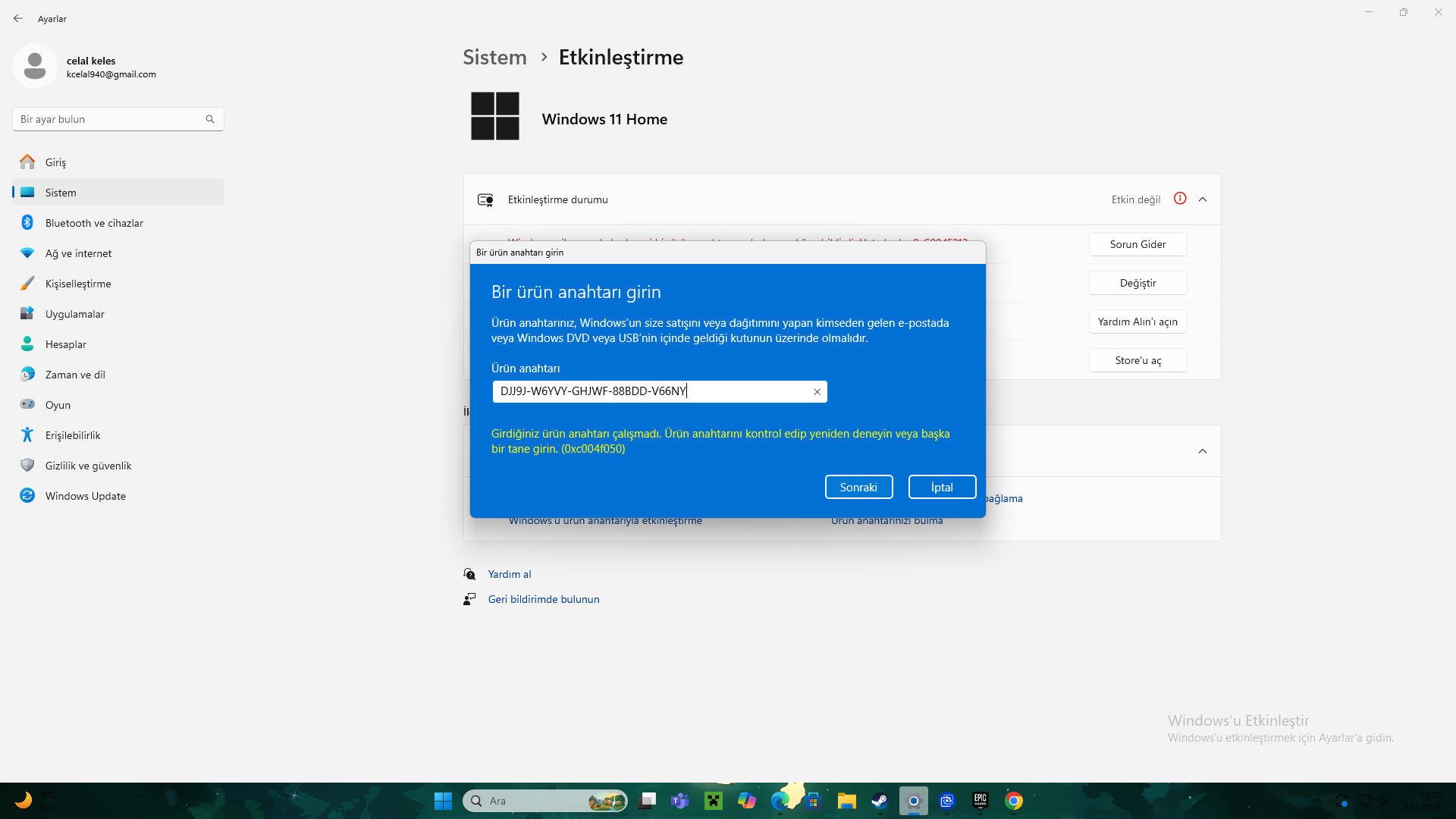
Task: Click Yardım Alın'ı açın button
Action: (1138, 322)
